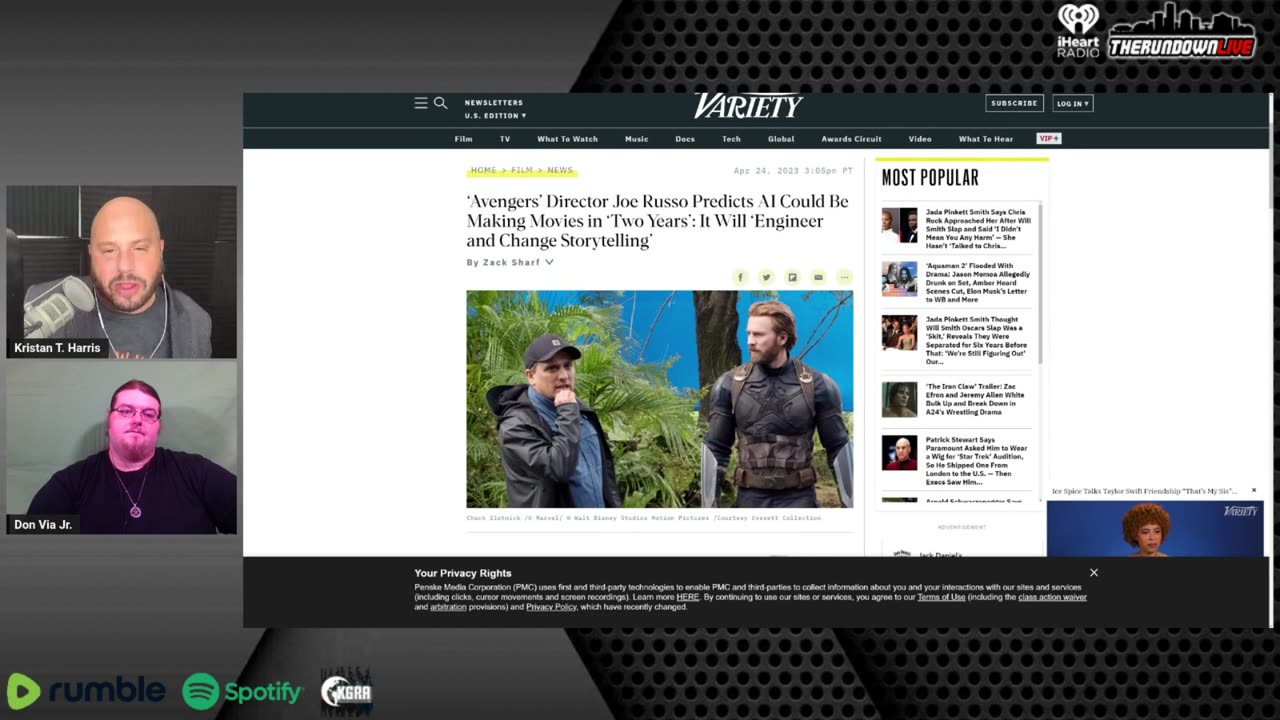Open the Variety hamburger menu
This screenshot has height=720, width=1280.
421,103
